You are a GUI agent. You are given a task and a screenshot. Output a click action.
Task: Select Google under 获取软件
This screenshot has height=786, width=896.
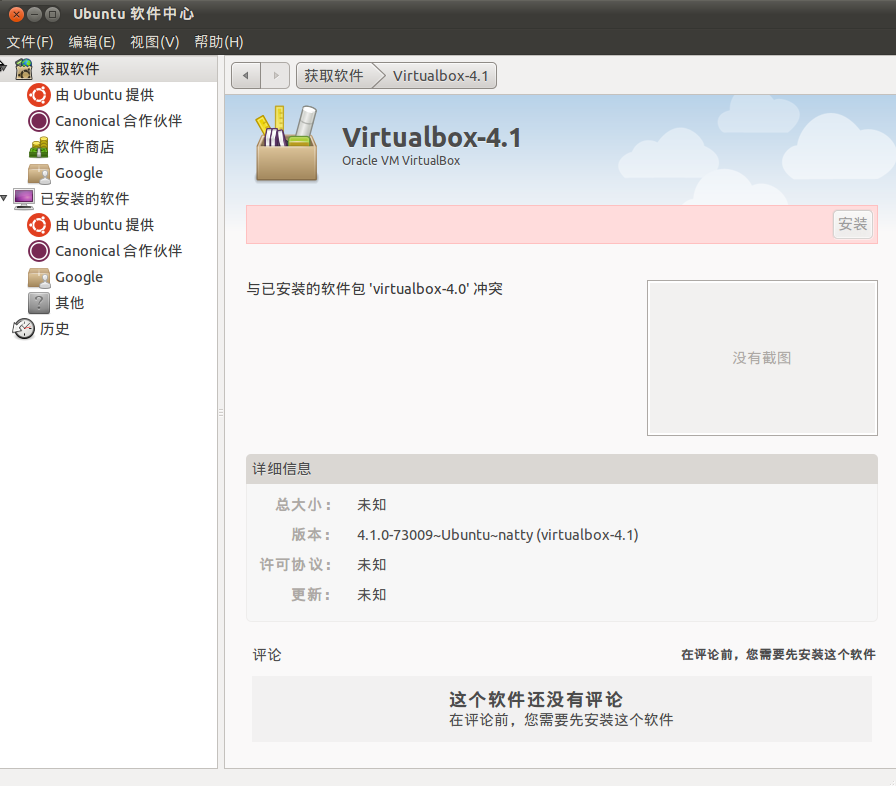click(x=79, y=173)
